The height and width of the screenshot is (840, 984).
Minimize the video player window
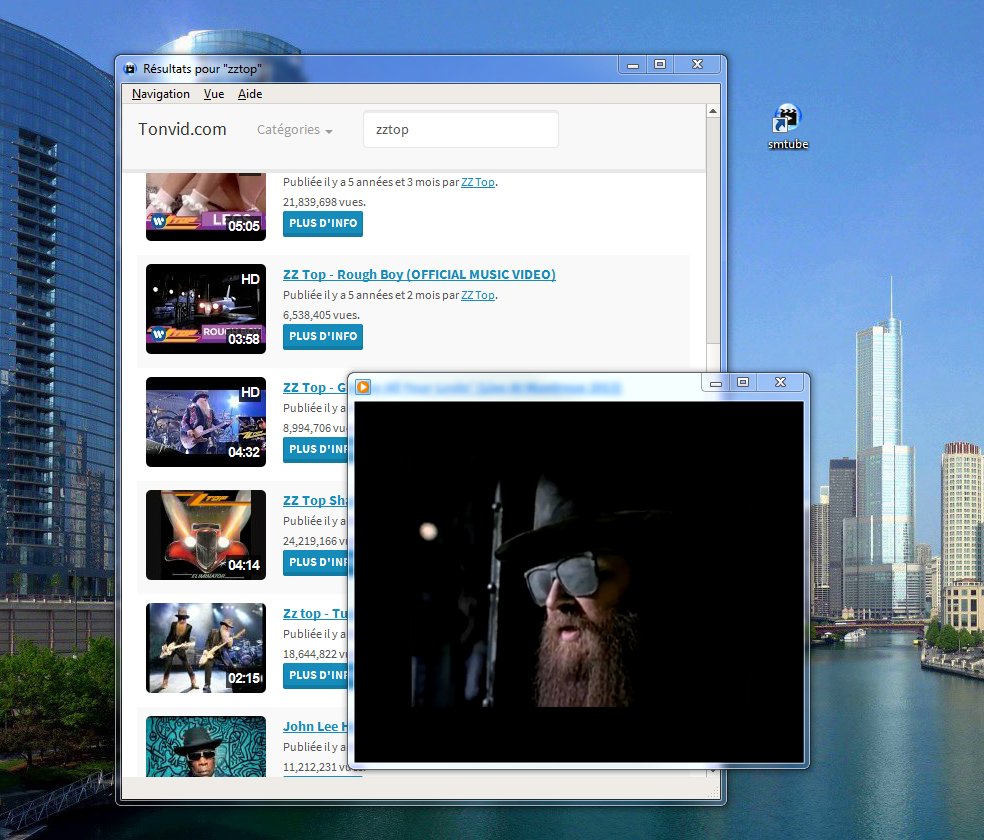click(716, 382)
